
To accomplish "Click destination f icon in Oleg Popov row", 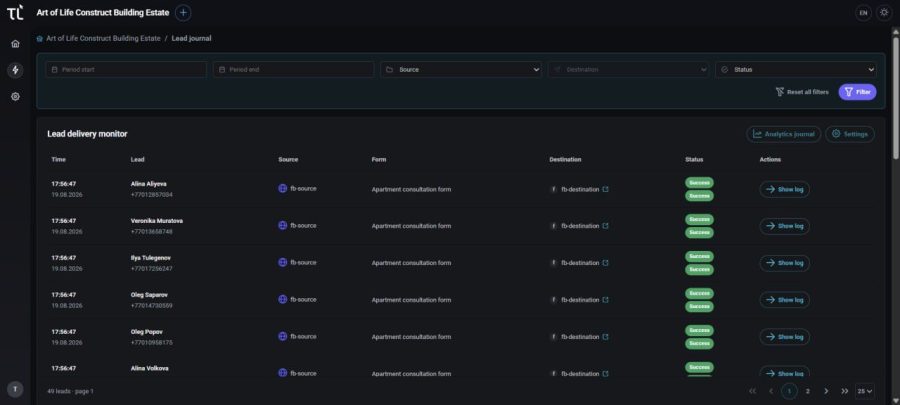I will (553, 337).
